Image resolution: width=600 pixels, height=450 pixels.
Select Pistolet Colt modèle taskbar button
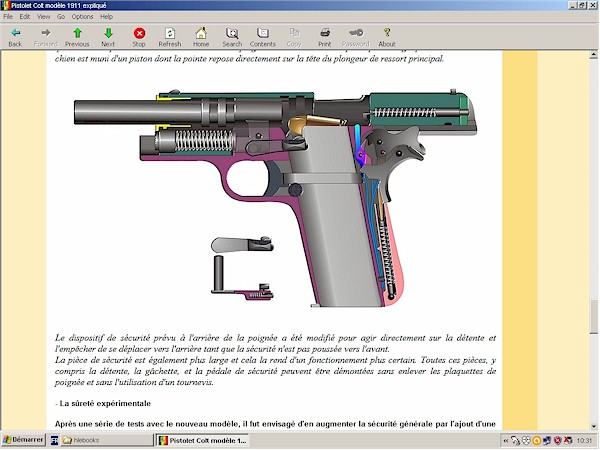[202, 440]
